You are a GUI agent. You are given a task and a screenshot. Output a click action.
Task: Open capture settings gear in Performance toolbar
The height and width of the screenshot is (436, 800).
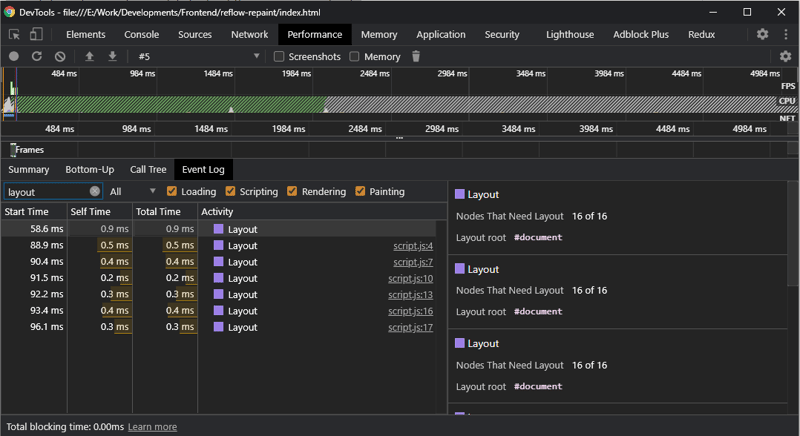(x=786, y=57)
